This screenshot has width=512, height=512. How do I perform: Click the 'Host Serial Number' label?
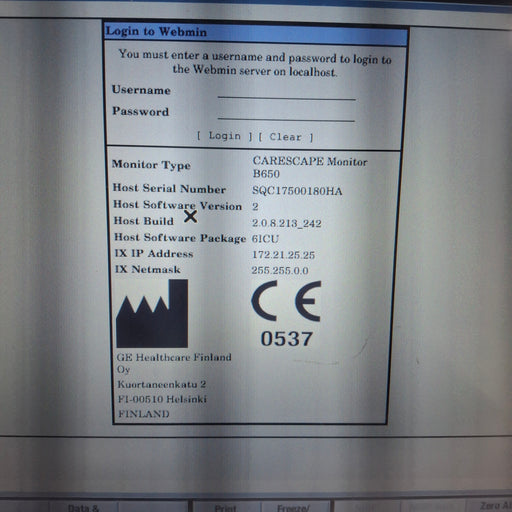(169, 189)
